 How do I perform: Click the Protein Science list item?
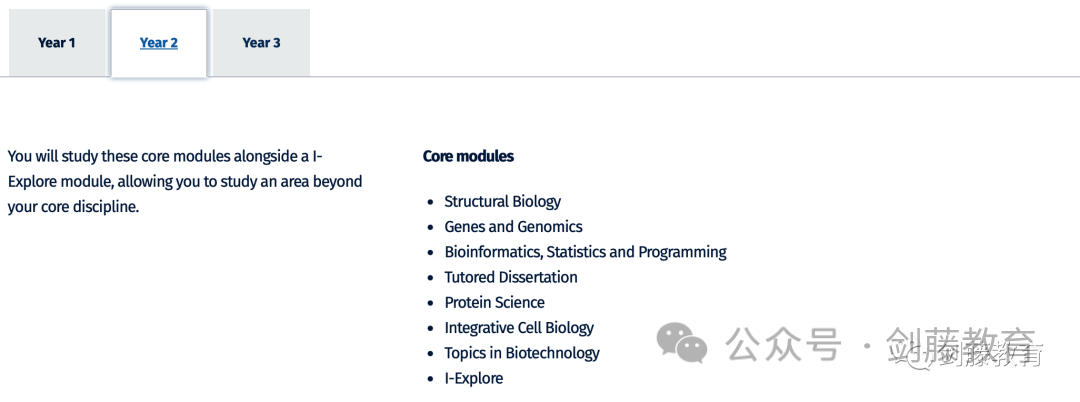coord(495,302)
